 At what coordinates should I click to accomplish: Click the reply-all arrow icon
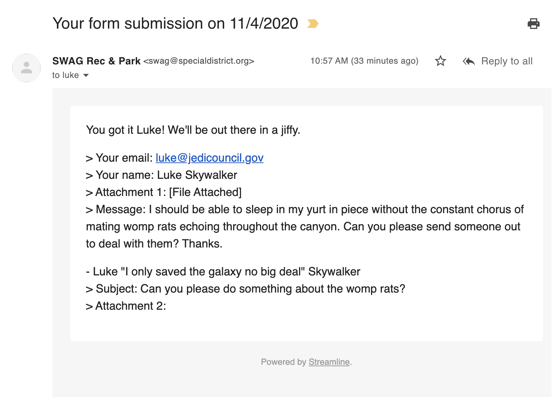(469, 61)
